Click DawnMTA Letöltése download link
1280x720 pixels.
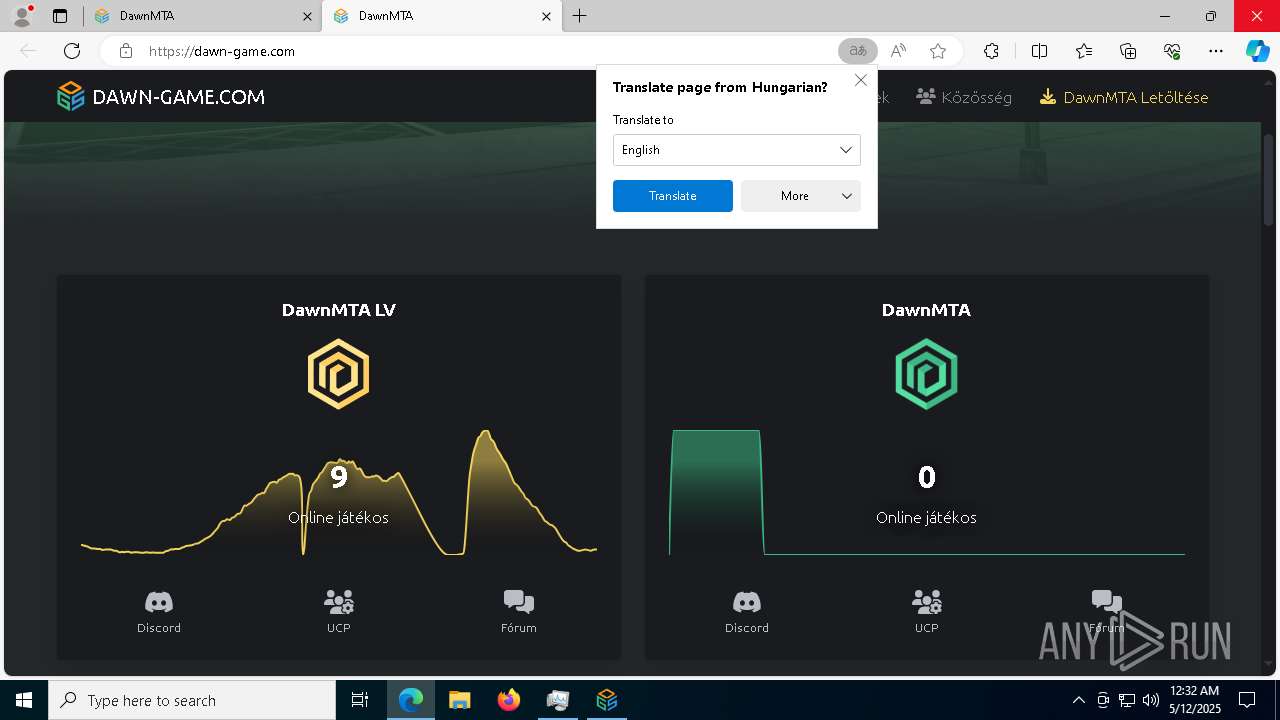1124,97
